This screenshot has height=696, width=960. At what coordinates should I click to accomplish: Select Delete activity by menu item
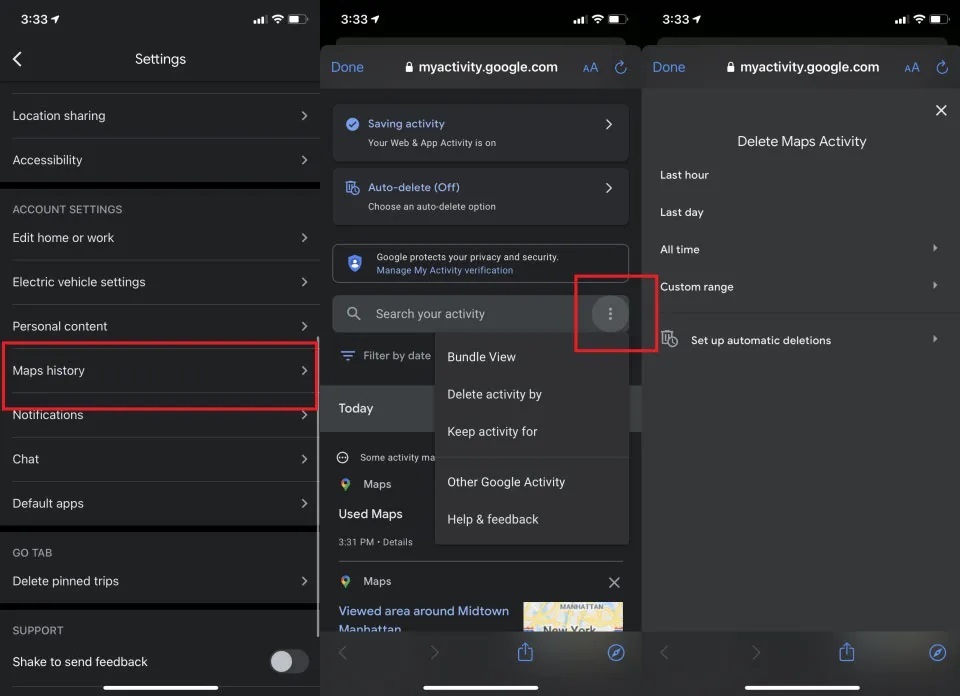(x=494, y=394)
